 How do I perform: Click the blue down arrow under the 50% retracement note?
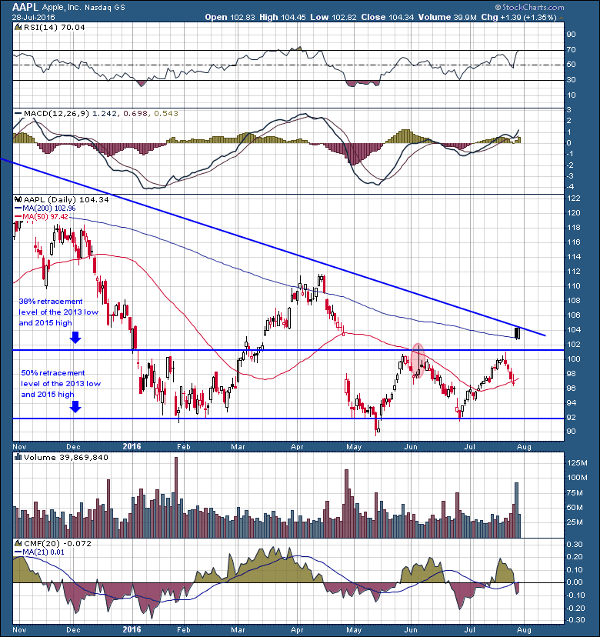click(75, 407)
